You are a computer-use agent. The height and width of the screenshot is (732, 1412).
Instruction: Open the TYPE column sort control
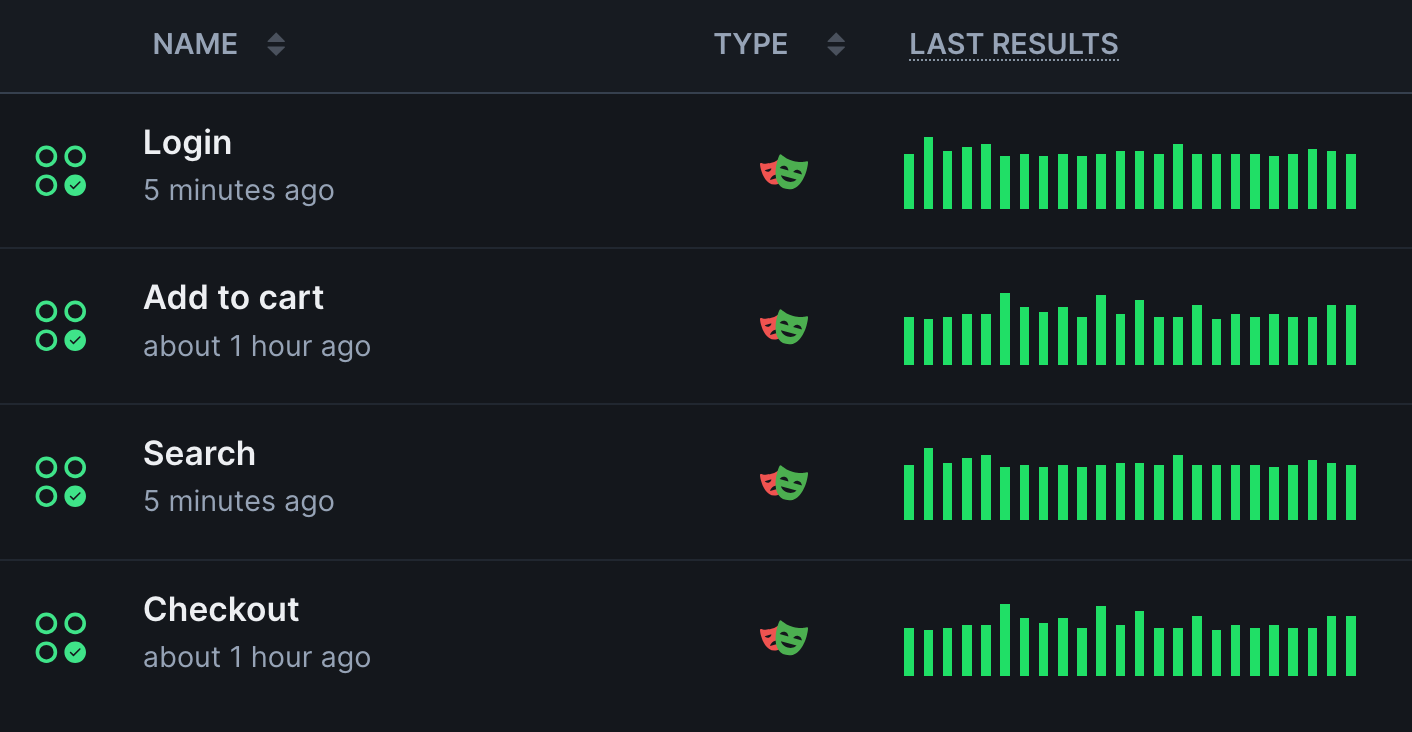(x=835, y=43)
